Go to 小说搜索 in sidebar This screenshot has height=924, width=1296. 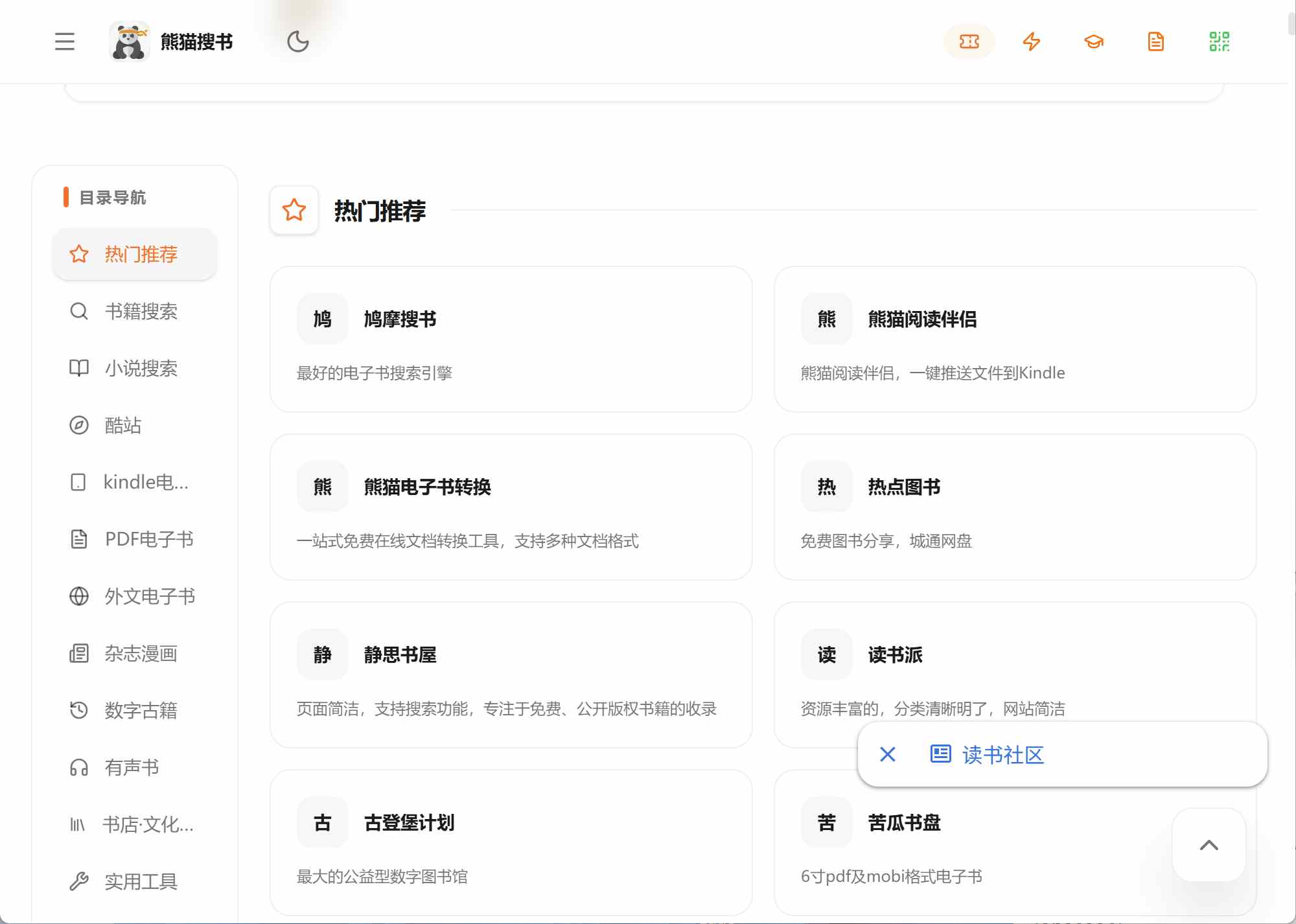135,368
